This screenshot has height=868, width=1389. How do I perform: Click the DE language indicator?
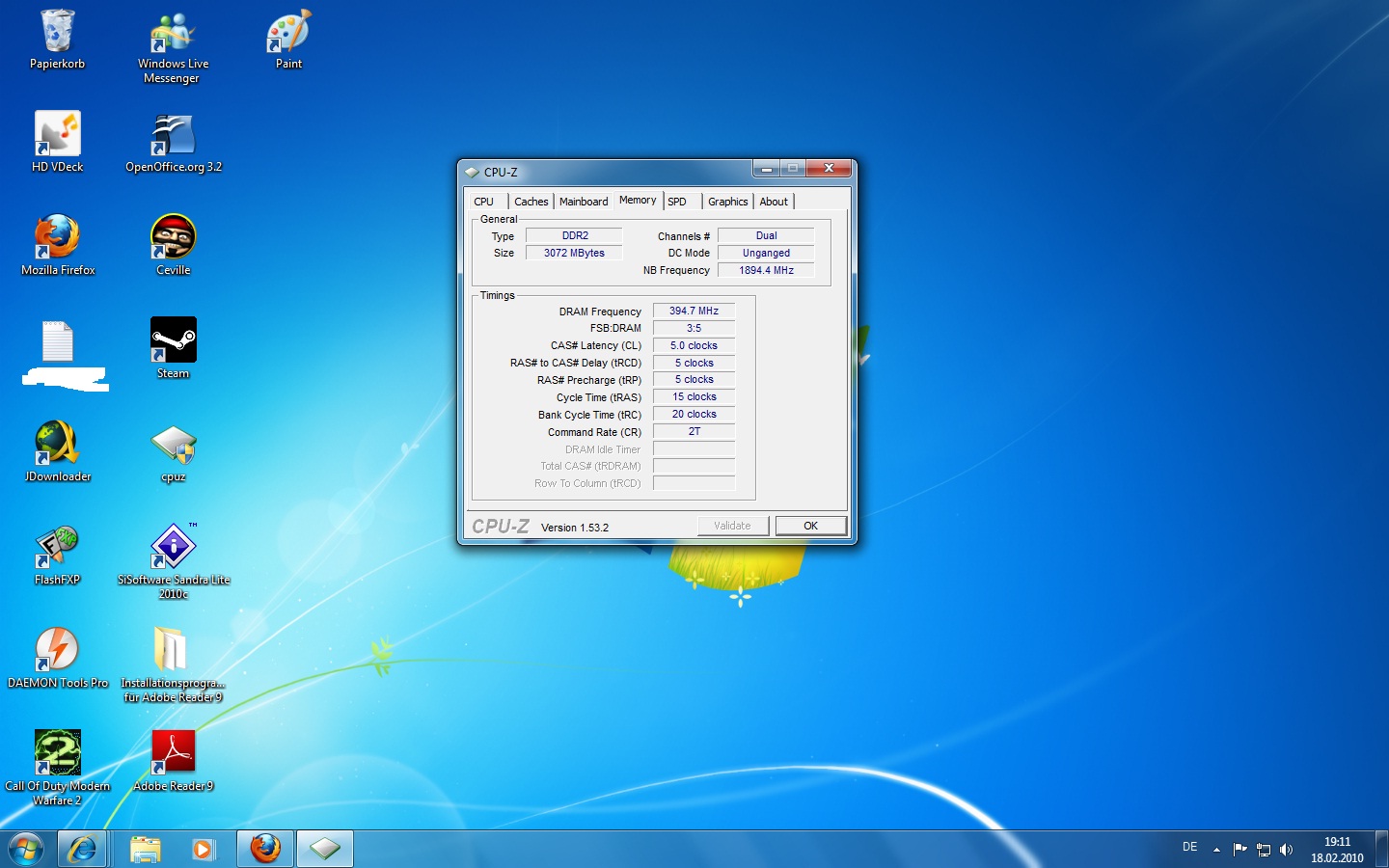coord(1189,847)
